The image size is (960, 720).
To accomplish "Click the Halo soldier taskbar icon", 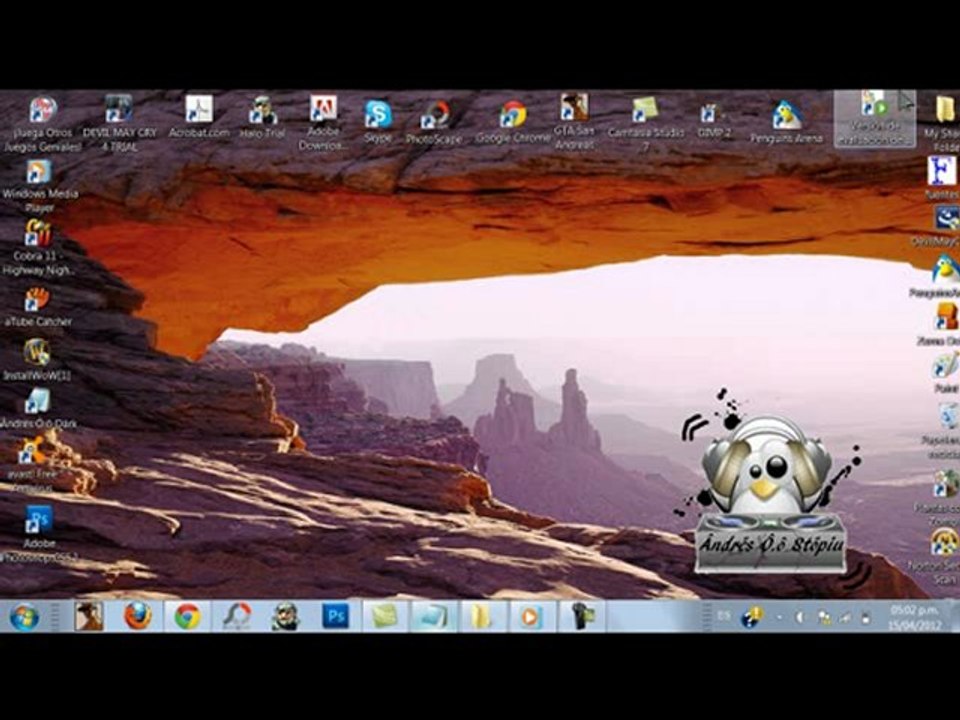I will tap(285, 616).
